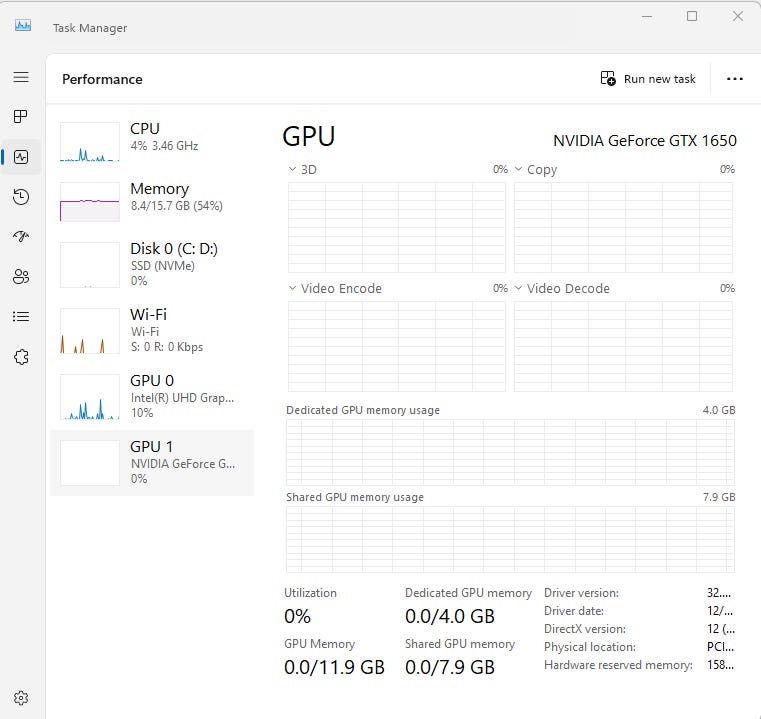Open Task Manager settings gear
The width and height of the screenshot is (761, 719).
21,698
